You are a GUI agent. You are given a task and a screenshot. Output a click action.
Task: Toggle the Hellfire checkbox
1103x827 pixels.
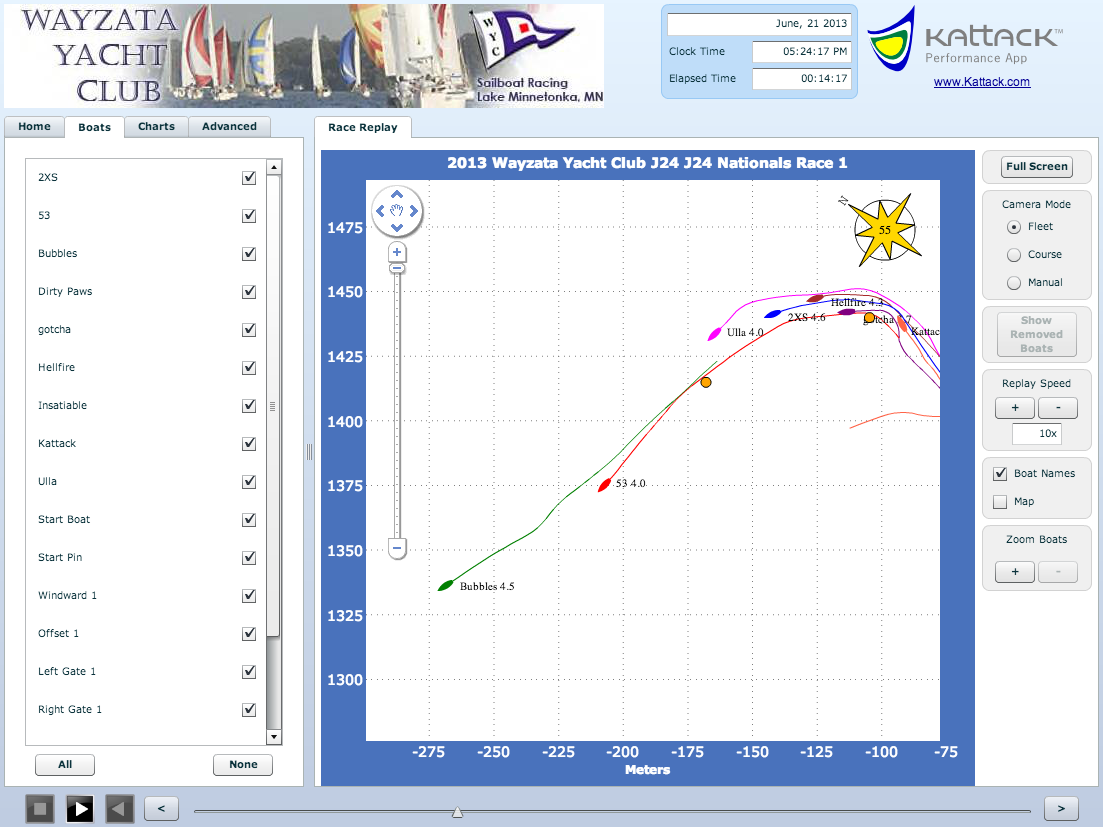[x=249, y=368]
